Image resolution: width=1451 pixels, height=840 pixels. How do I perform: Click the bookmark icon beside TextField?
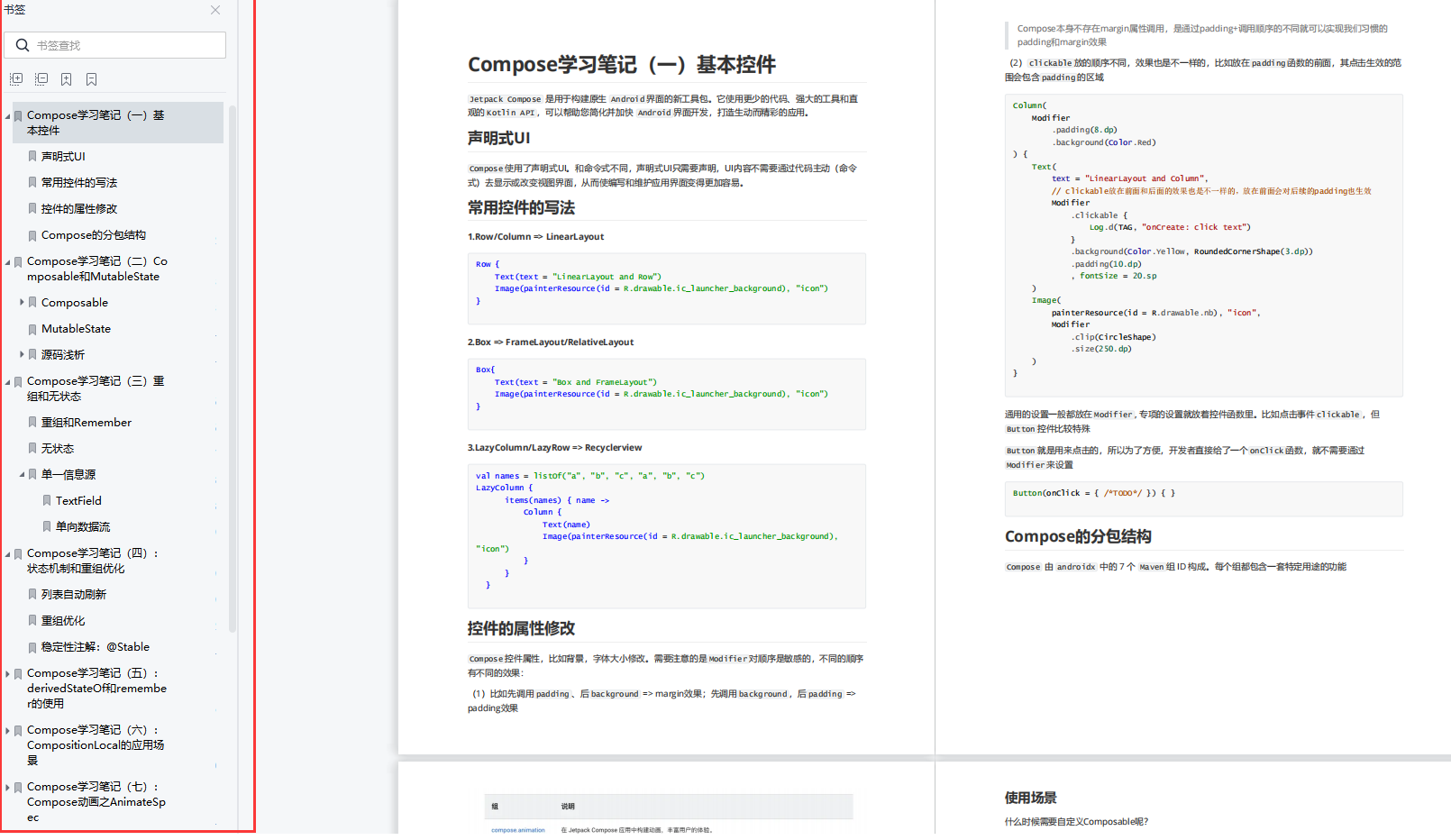[x=47, y=501]
